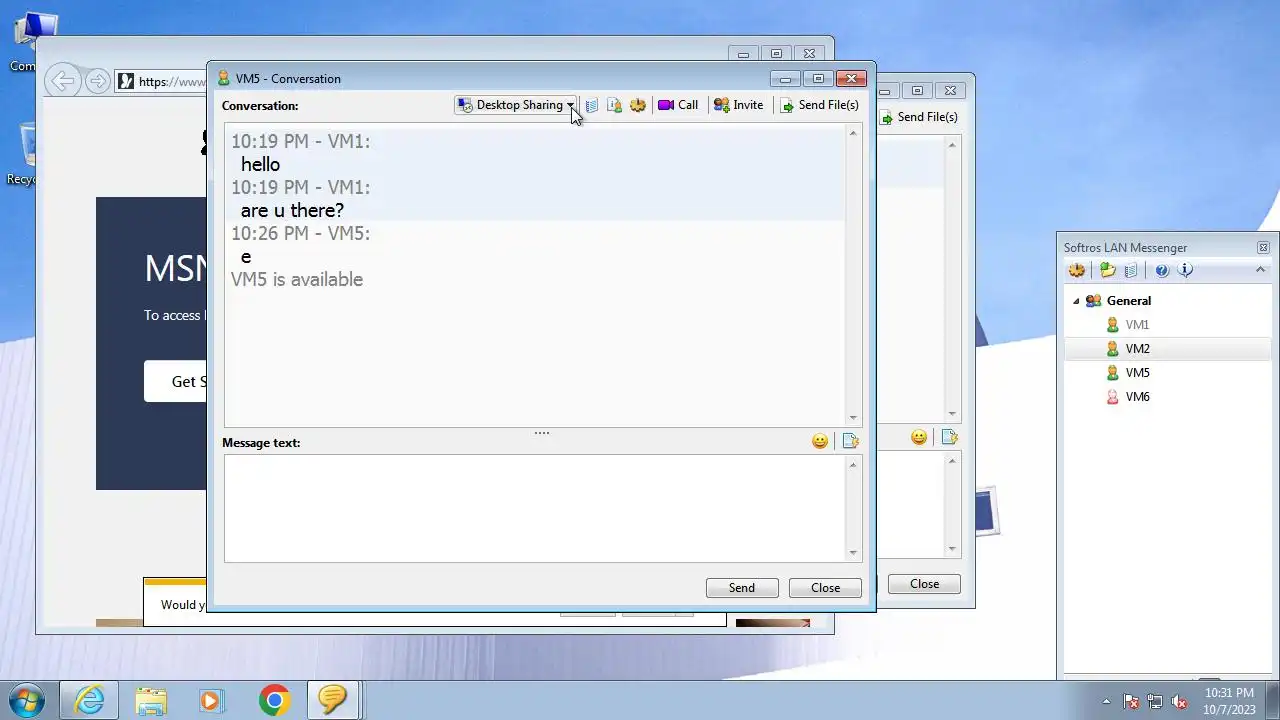Collapse the General group tree arrow
1280x720 pixels.
(1076, 301)
